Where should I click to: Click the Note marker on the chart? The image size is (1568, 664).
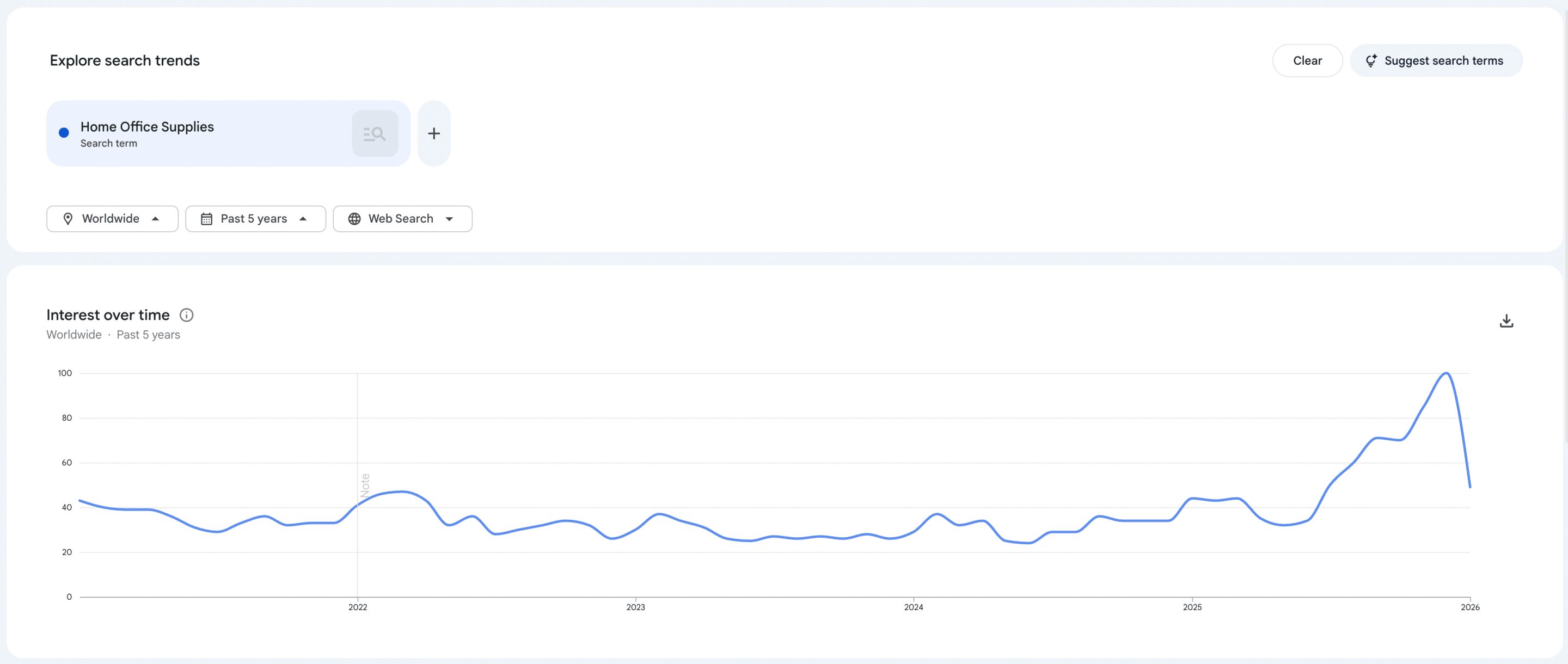click(x=365, y=485)
